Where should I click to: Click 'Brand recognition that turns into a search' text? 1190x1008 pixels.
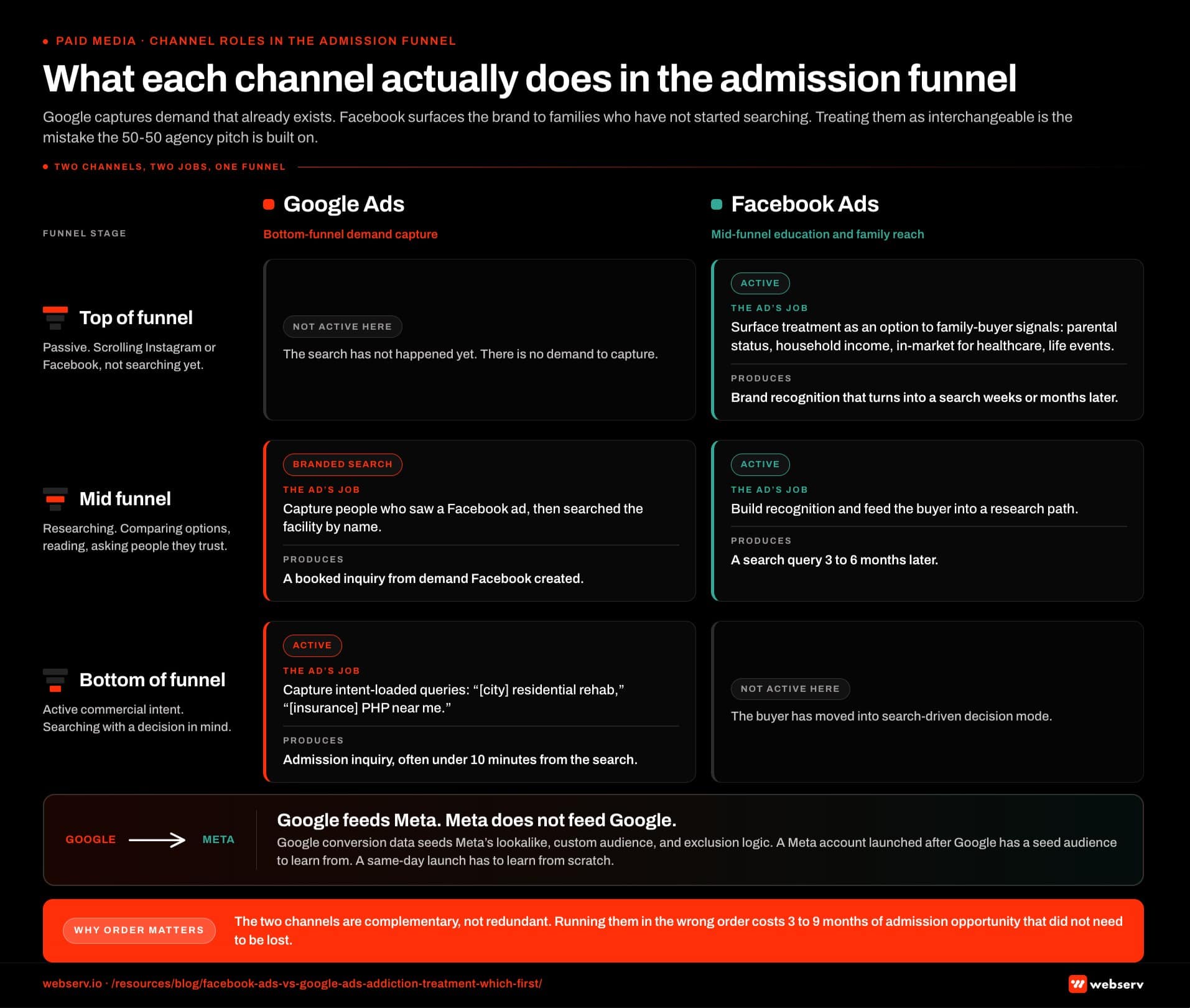[x=924, y=398]
